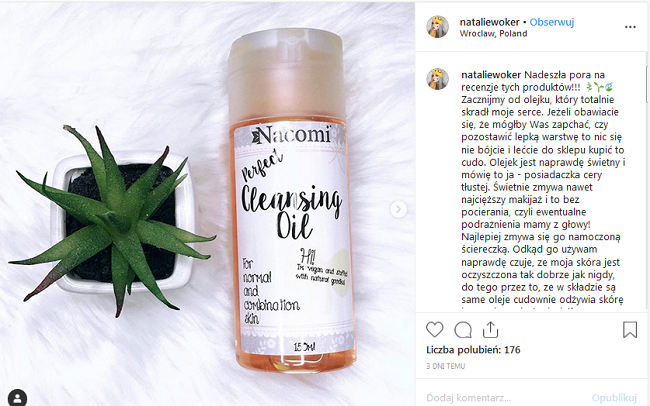Go to next photo with arrow
Viewport: 650px width, 406px height.
[x=398, y=209]
